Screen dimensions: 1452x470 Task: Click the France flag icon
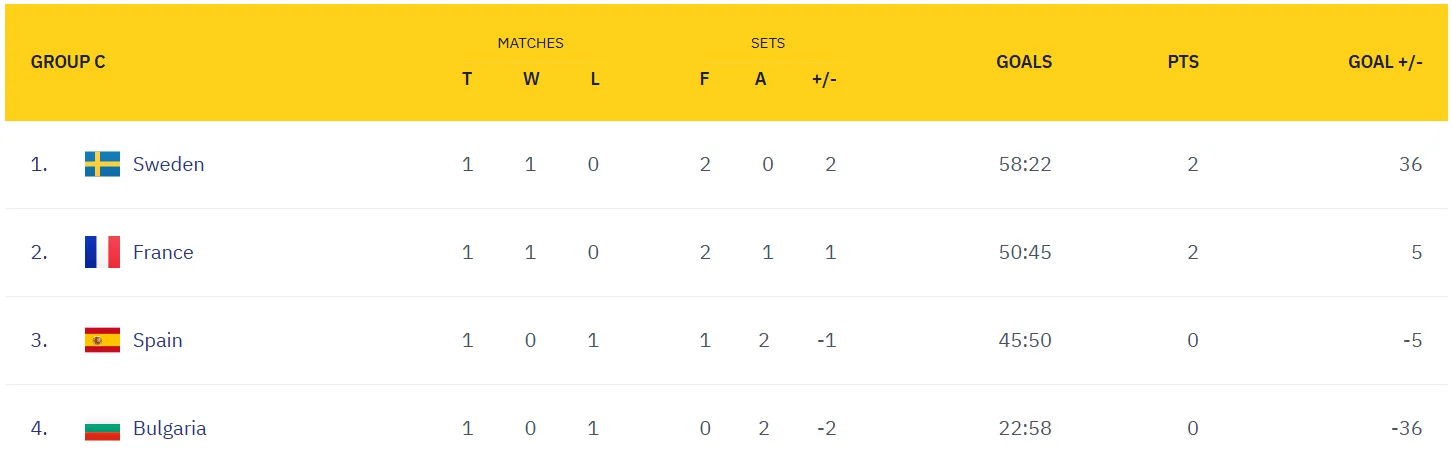click(x=102, y=252)
